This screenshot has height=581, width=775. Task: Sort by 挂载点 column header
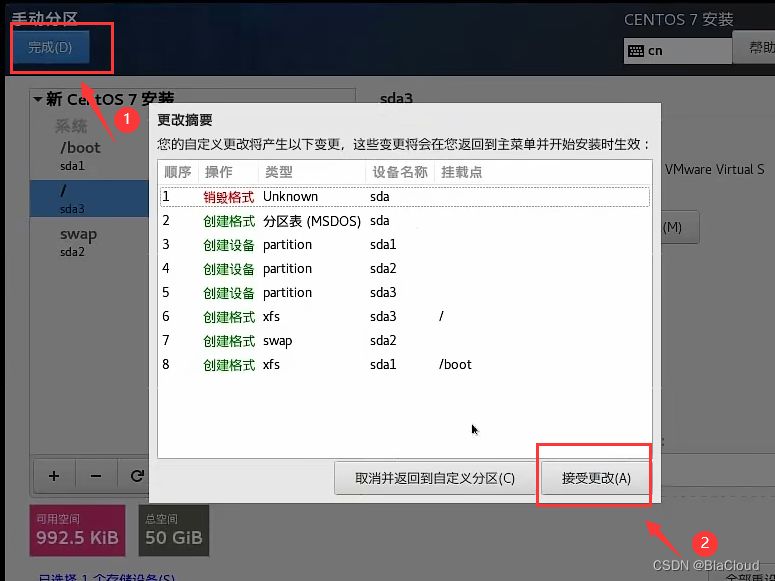coord(543,172)
